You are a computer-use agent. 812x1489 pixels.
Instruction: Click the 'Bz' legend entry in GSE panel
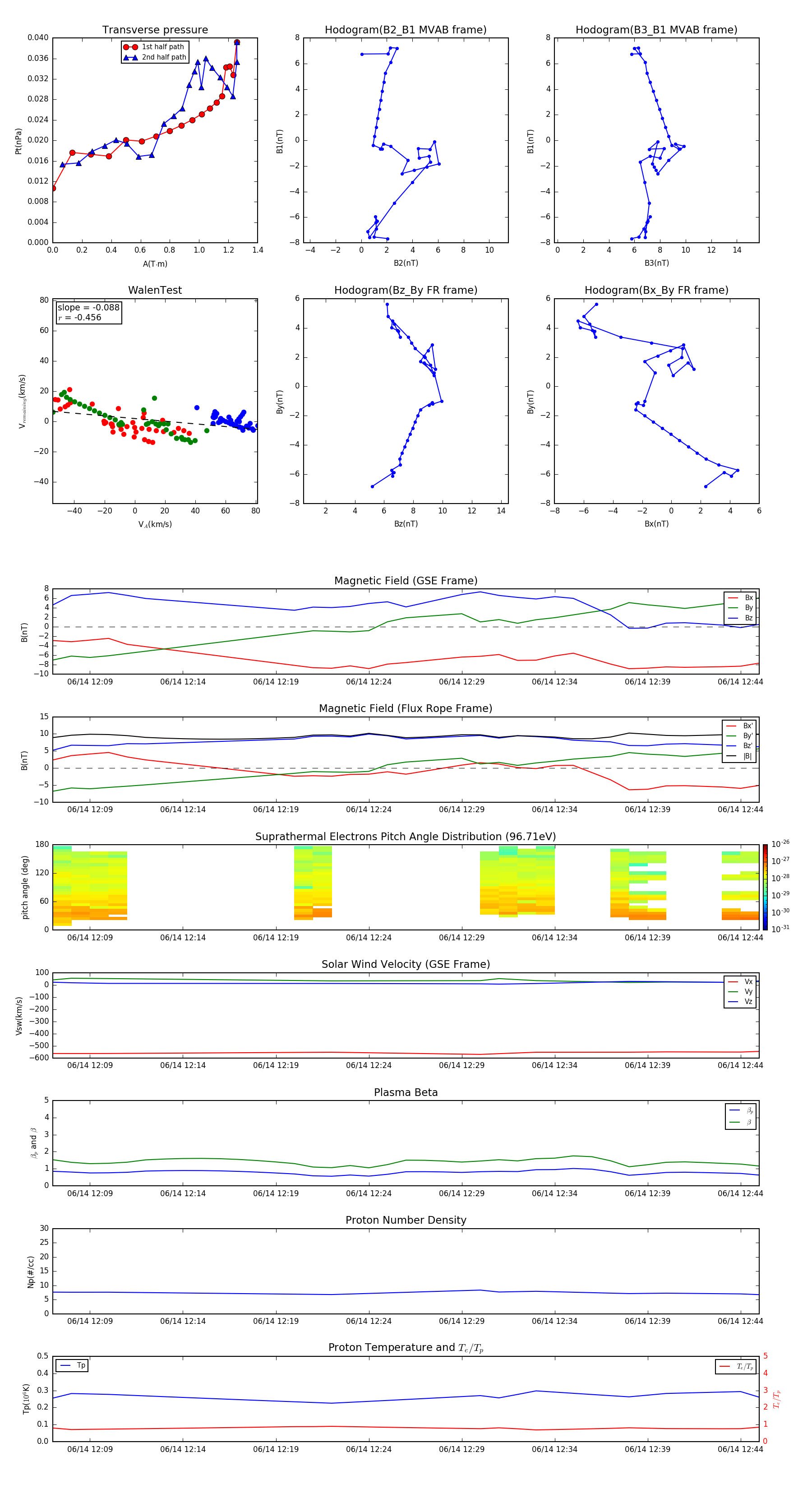tap(740, 618)
